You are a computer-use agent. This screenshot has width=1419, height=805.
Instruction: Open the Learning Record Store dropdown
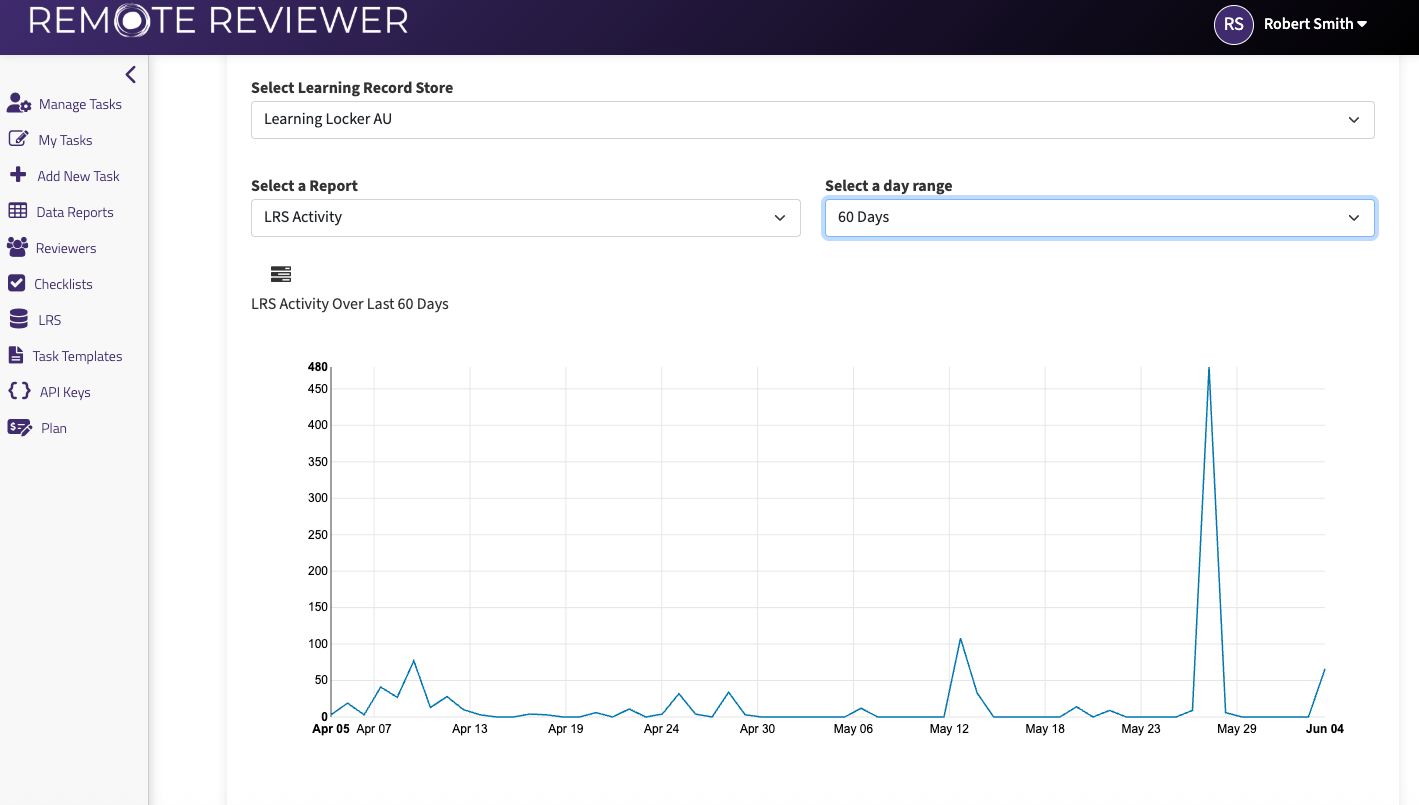pyautogui.click(x=812, y=119)
